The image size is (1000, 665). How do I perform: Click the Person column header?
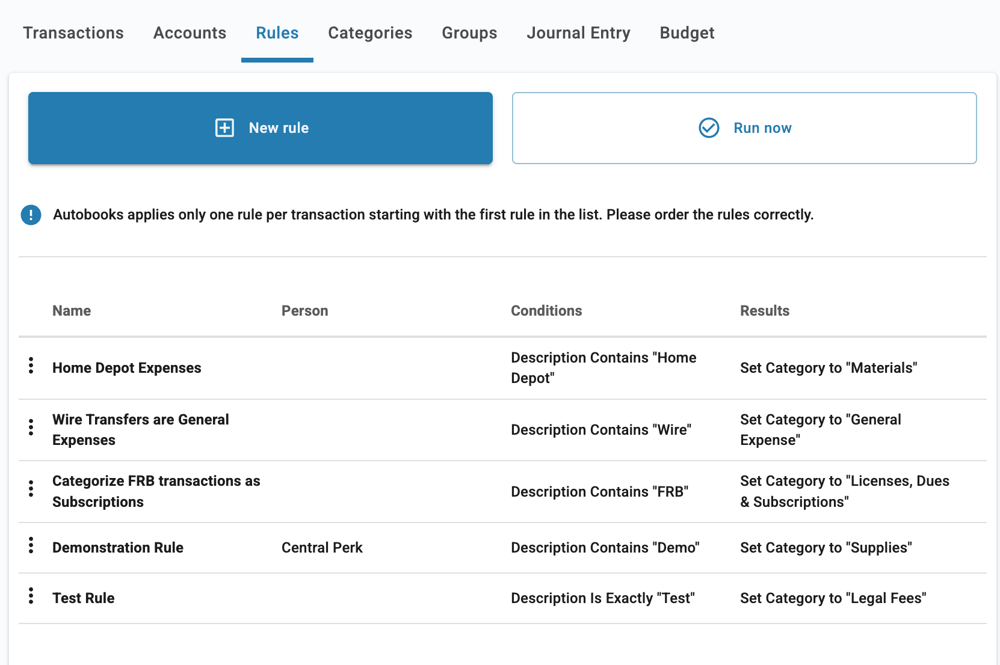304,310
